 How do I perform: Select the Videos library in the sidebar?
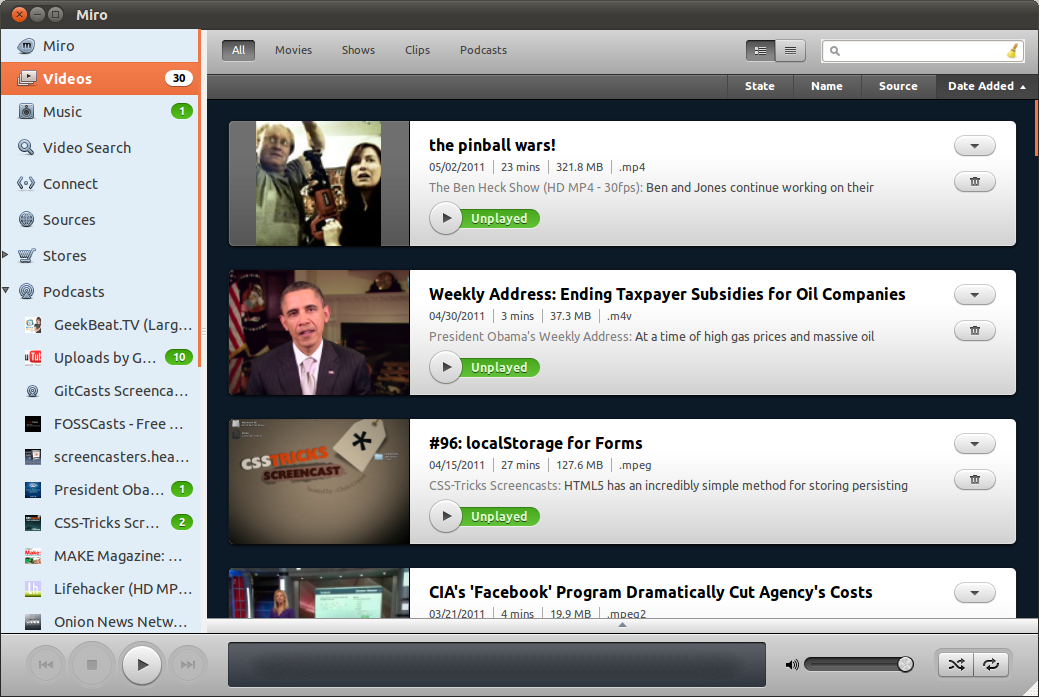pyautogui.click(x=99, y=78)
